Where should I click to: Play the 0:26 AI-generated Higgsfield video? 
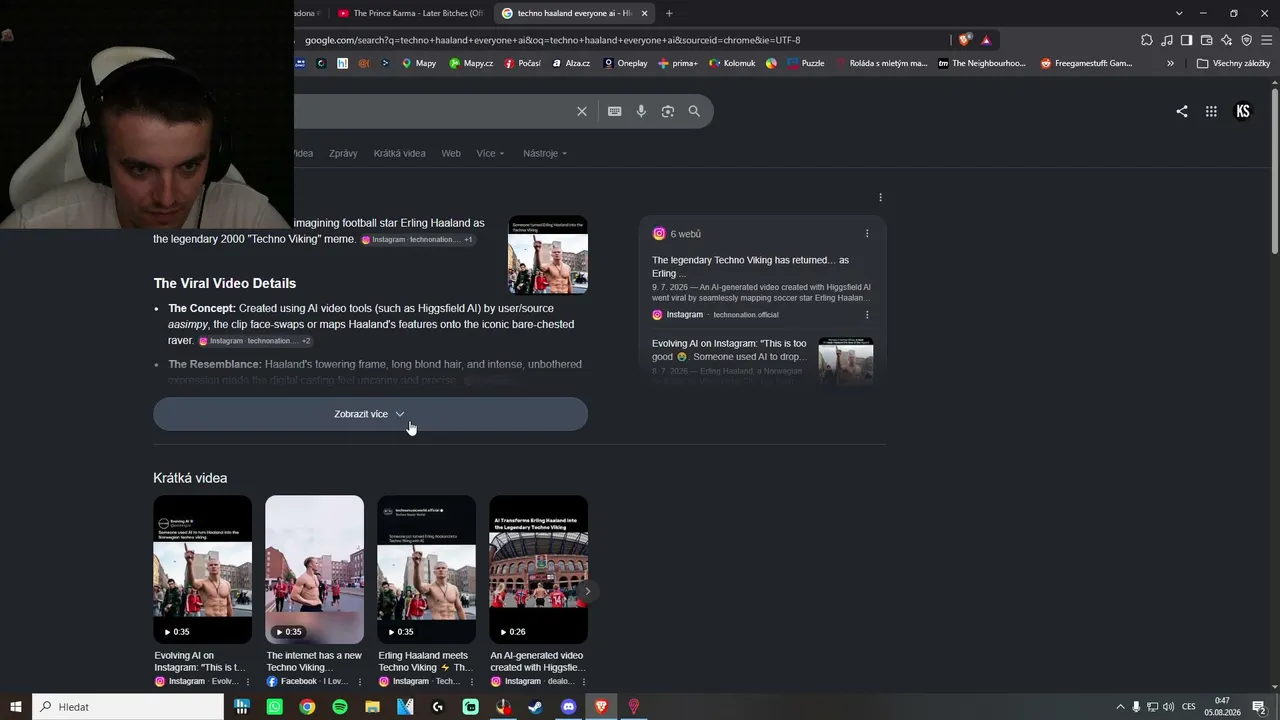tap(538, 570)
